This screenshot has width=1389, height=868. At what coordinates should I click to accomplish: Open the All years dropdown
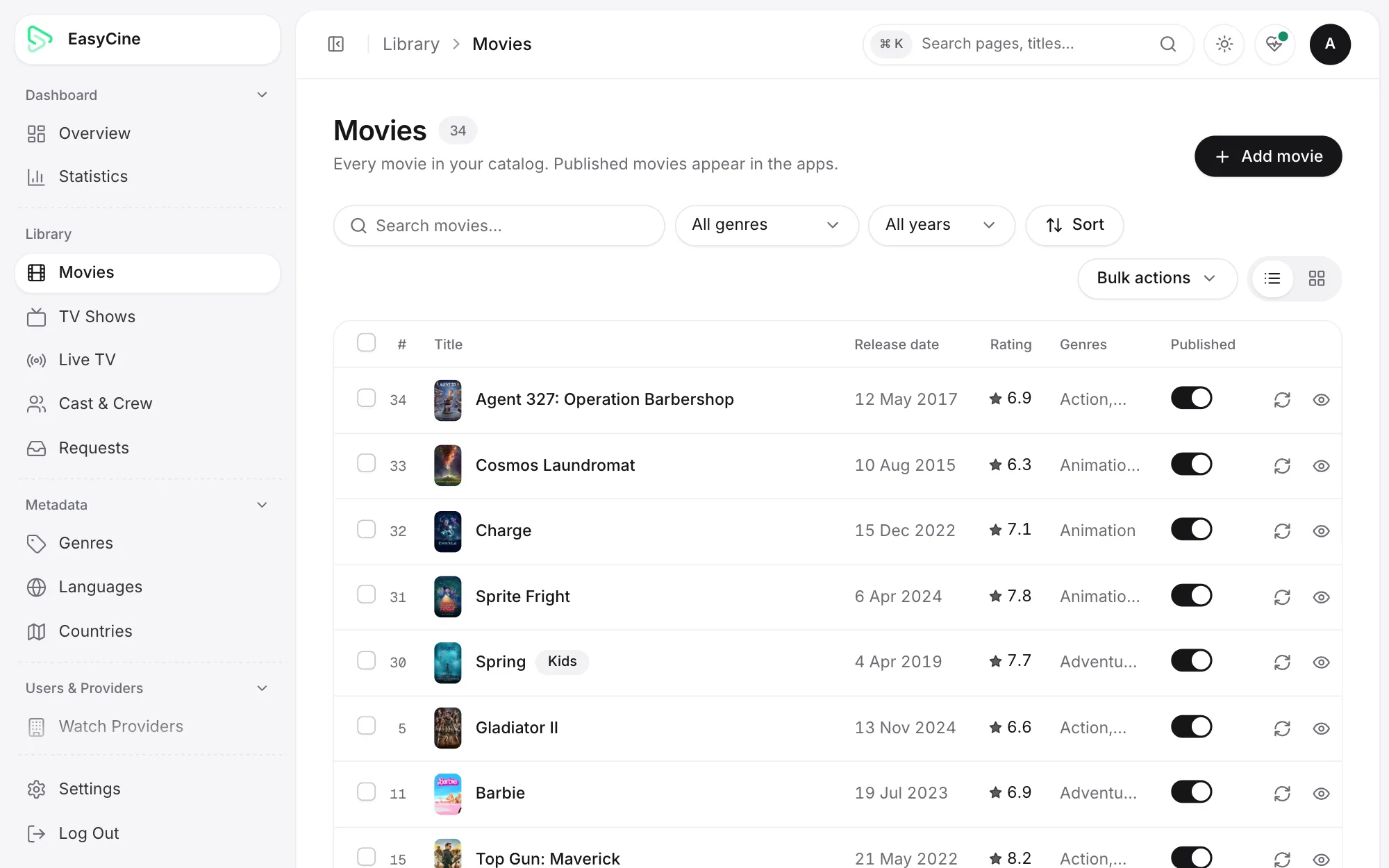tap(941, 225)
